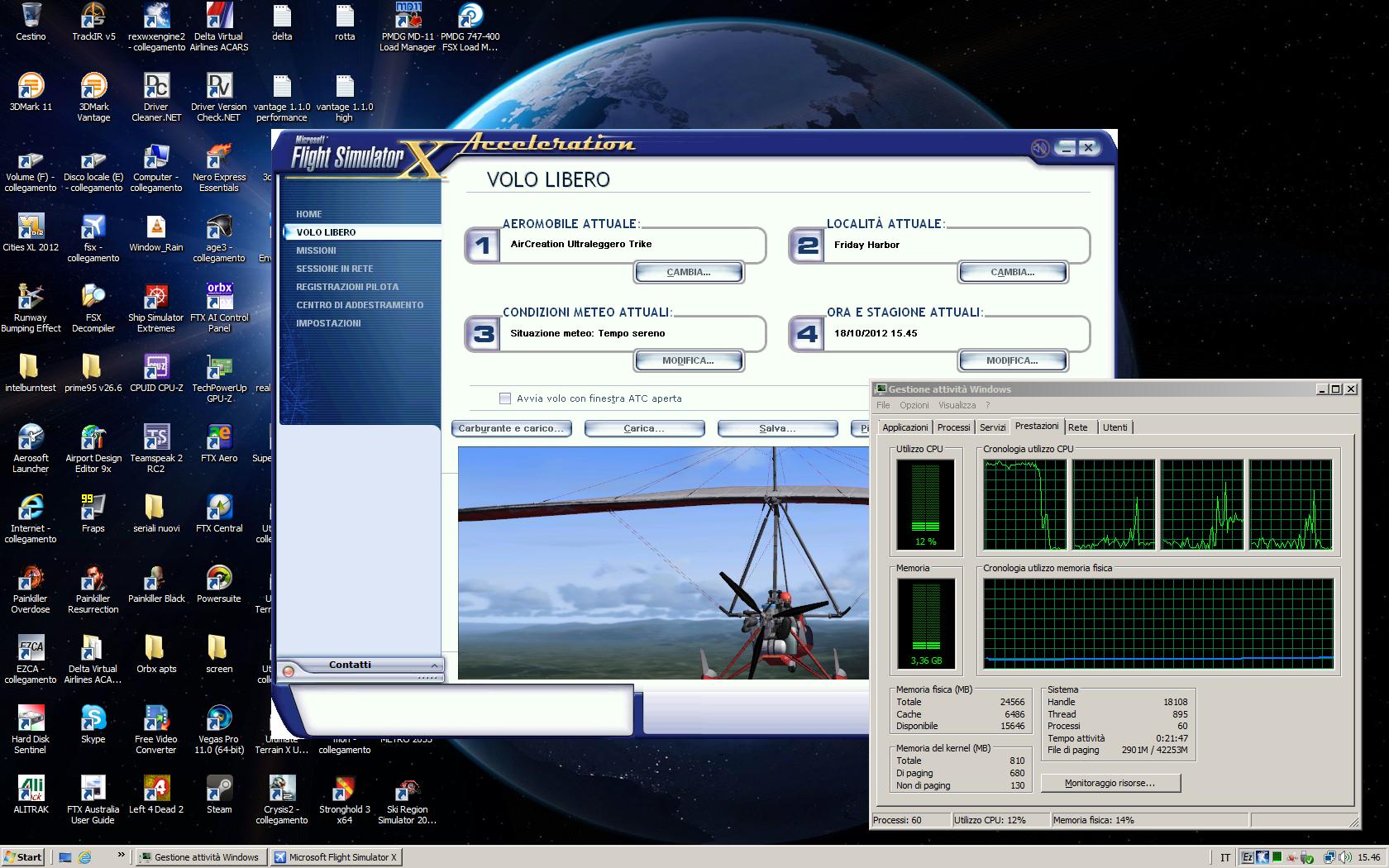Click the Contatti red status icon
Image resolution: width=1389 pixels, height=868 pixels.
coord(289,671)
